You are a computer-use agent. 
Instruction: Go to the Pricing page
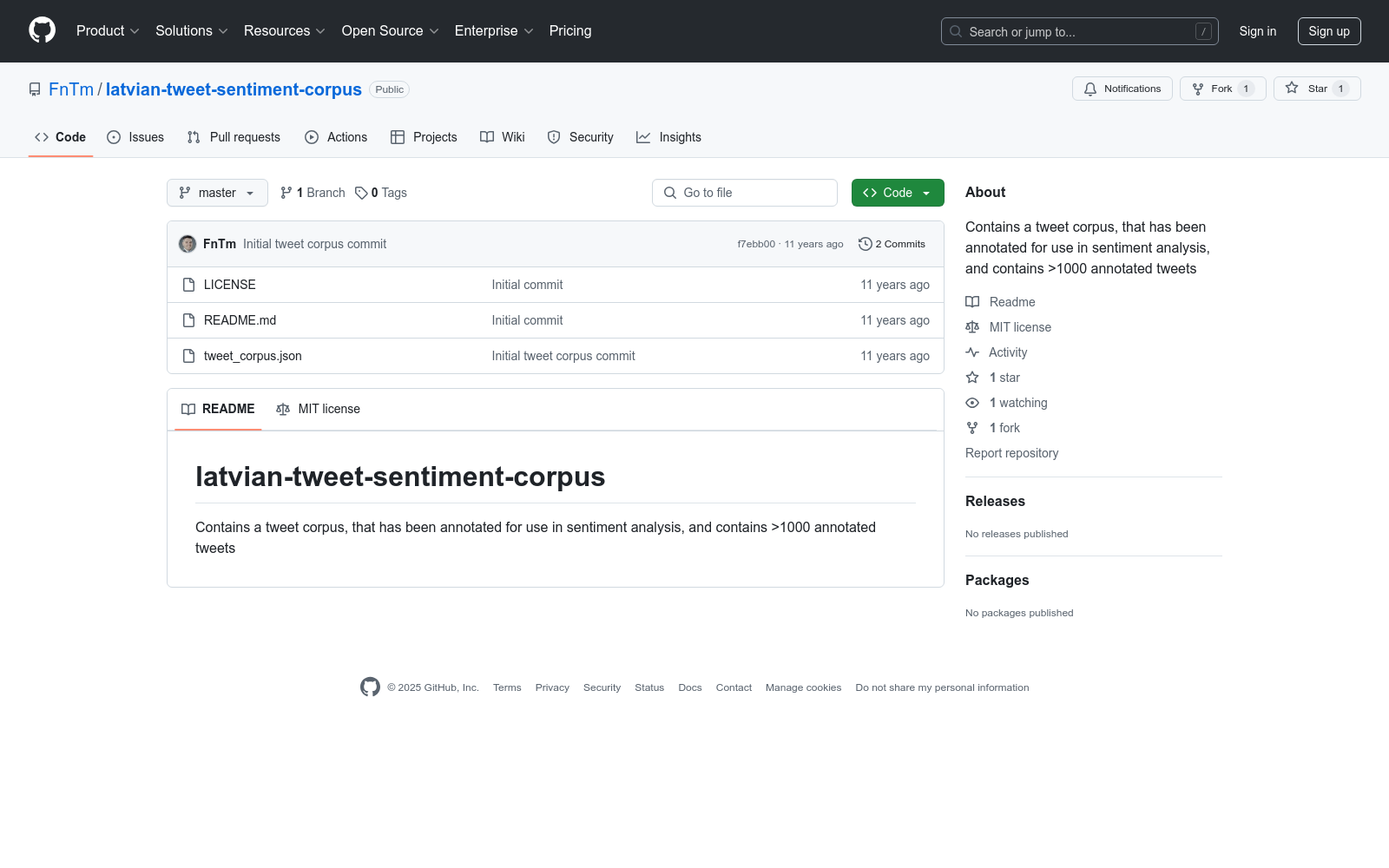point(570,30)
